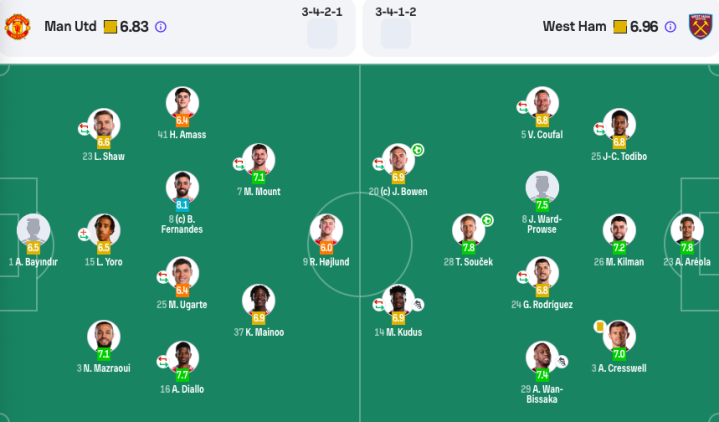Open B. Fernandes player avatar
Screen dimensions: 719x422
coord(182,188)
